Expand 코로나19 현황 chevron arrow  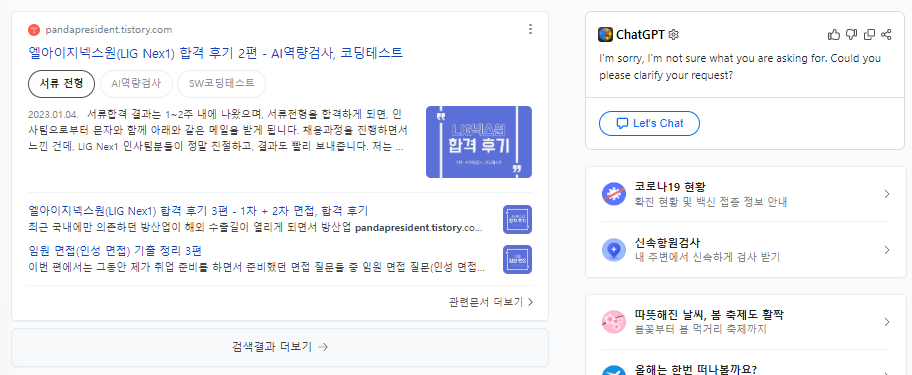(886, 194)
